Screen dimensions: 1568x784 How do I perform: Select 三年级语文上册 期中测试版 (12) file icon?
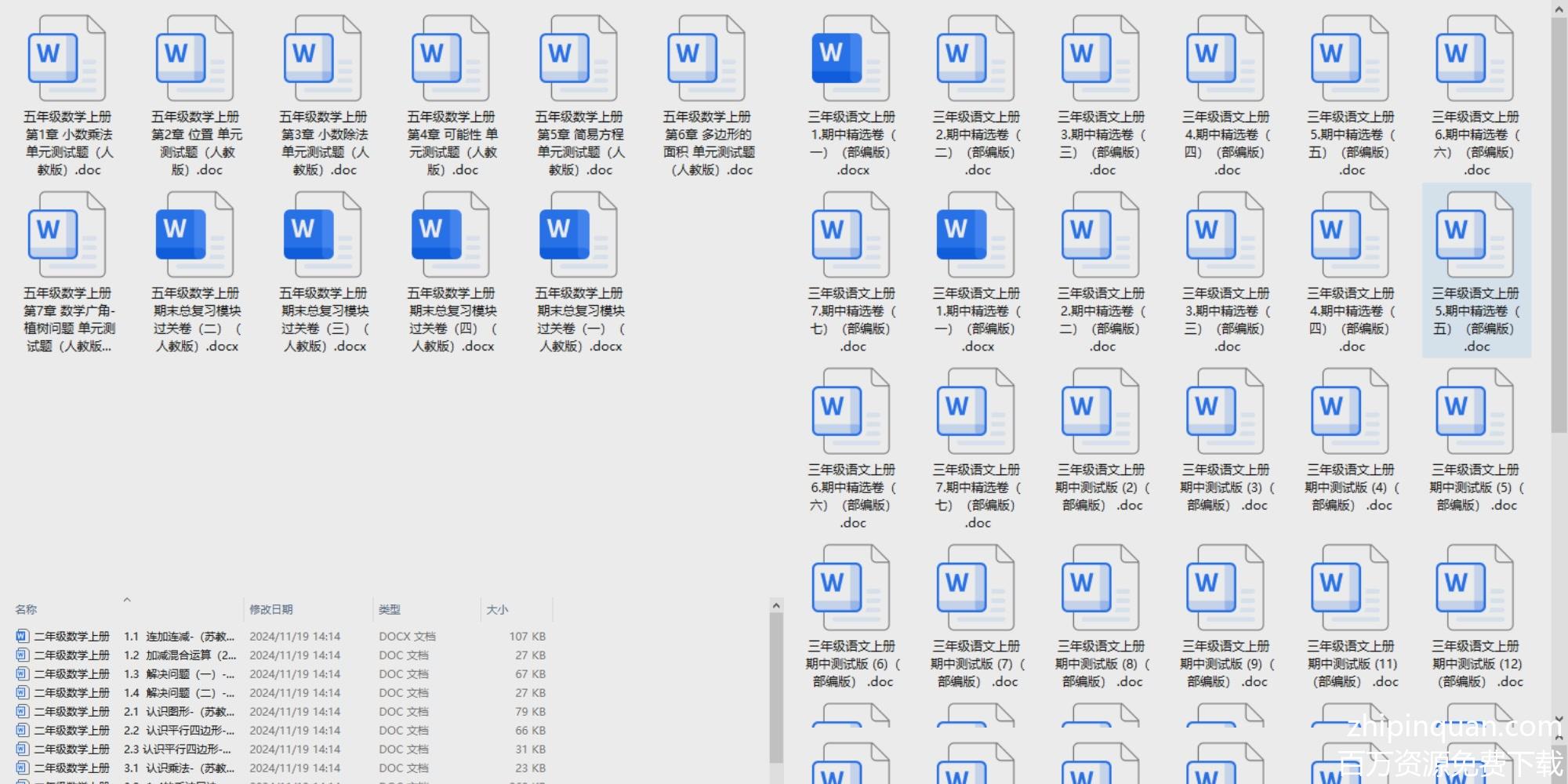click(x=1475, y=590)
